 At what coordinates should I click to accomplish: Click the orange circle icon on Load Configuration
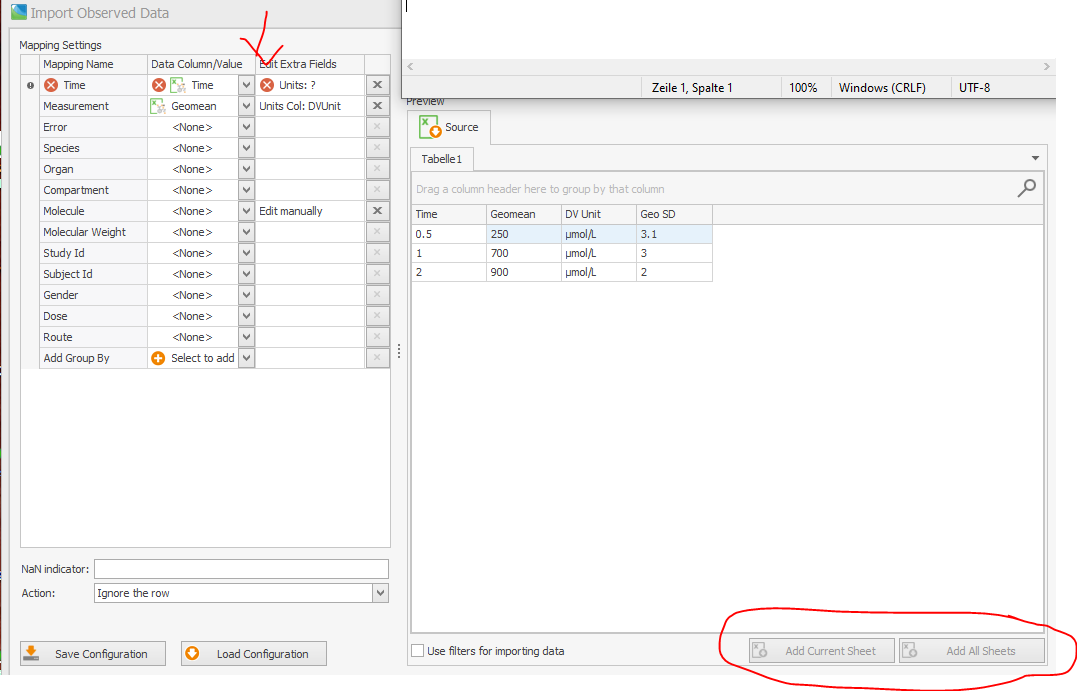coord(194,653)
